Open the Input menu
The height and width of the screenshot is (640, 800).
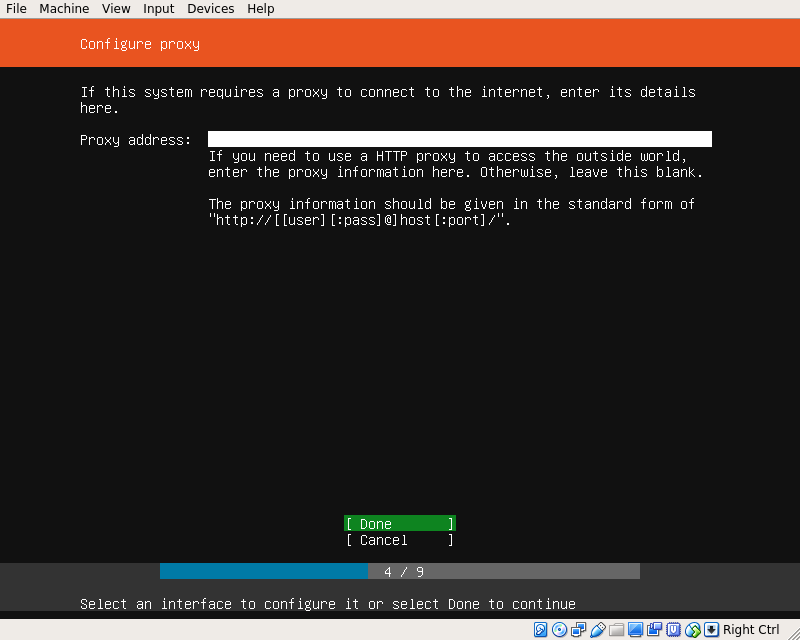[158, 9]
